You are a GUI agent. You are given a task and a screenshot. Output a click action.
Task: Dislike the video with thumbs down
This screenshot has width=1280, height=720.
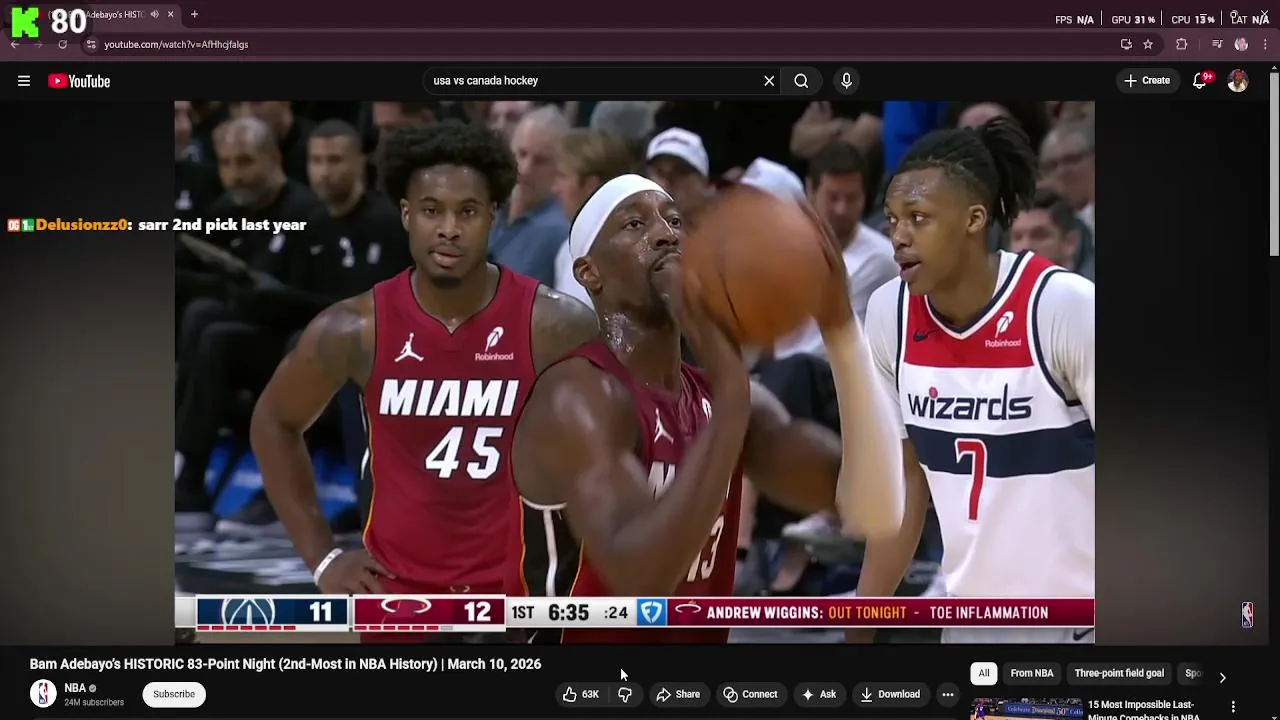(625, 694)
